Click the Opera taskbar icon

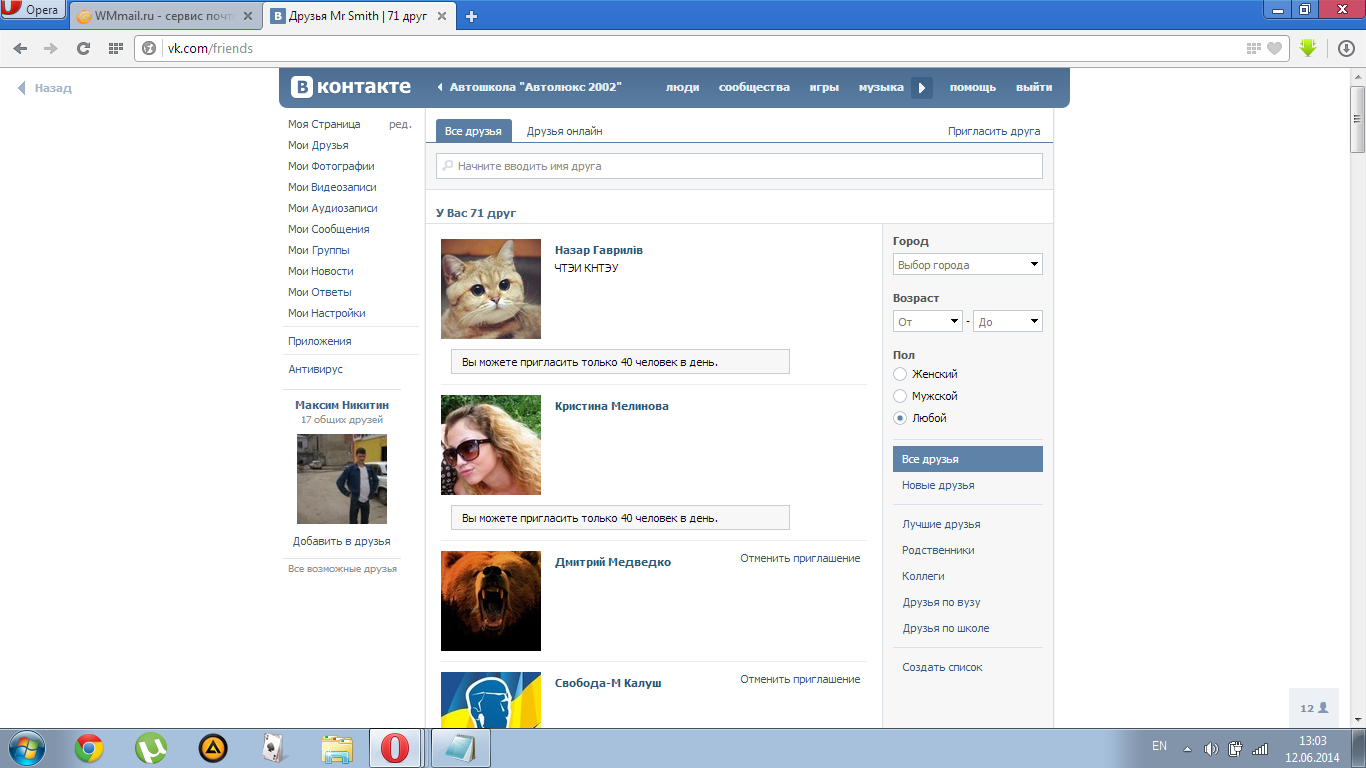click(396, 748)
